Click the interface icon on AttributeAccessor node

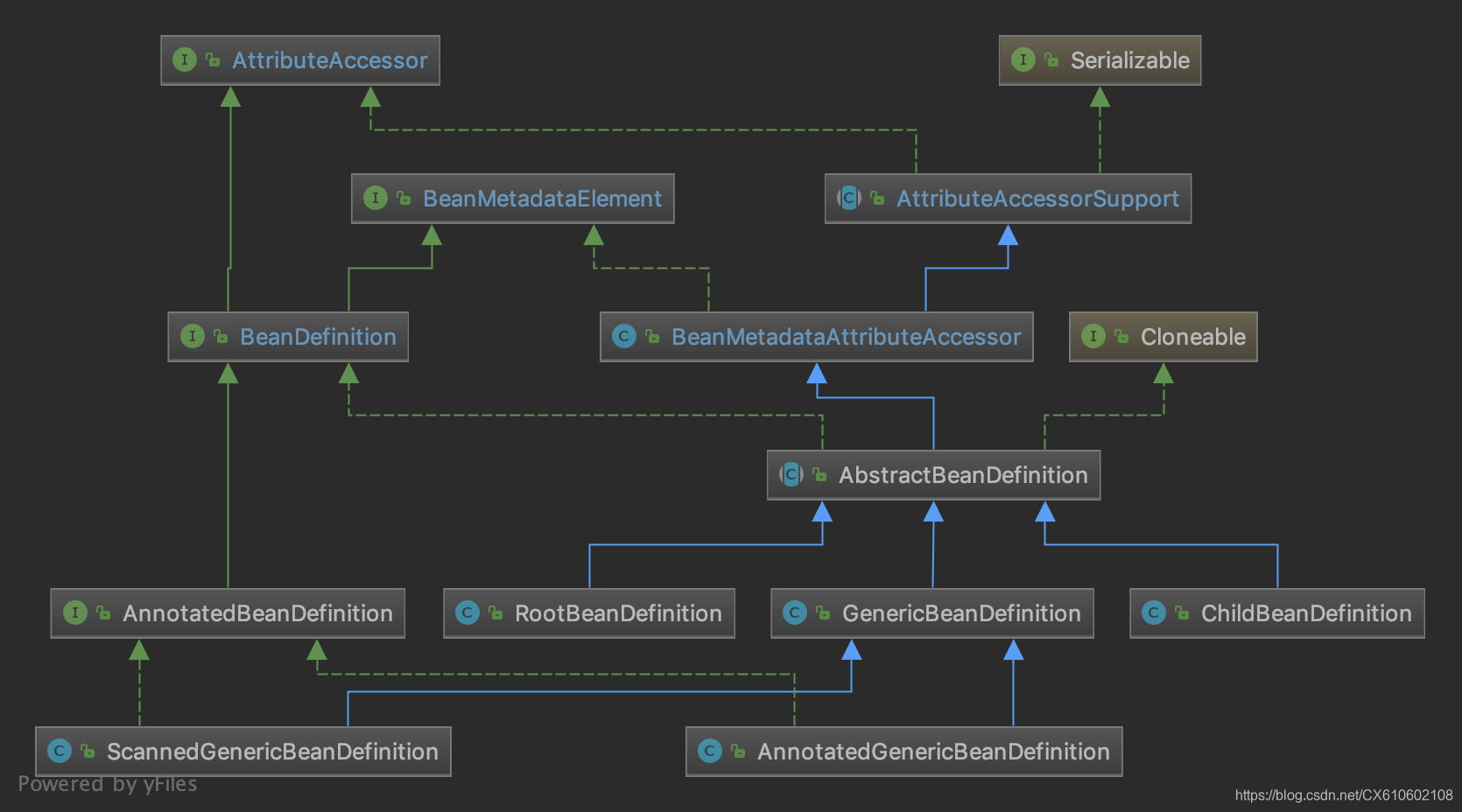click(184, 59)
